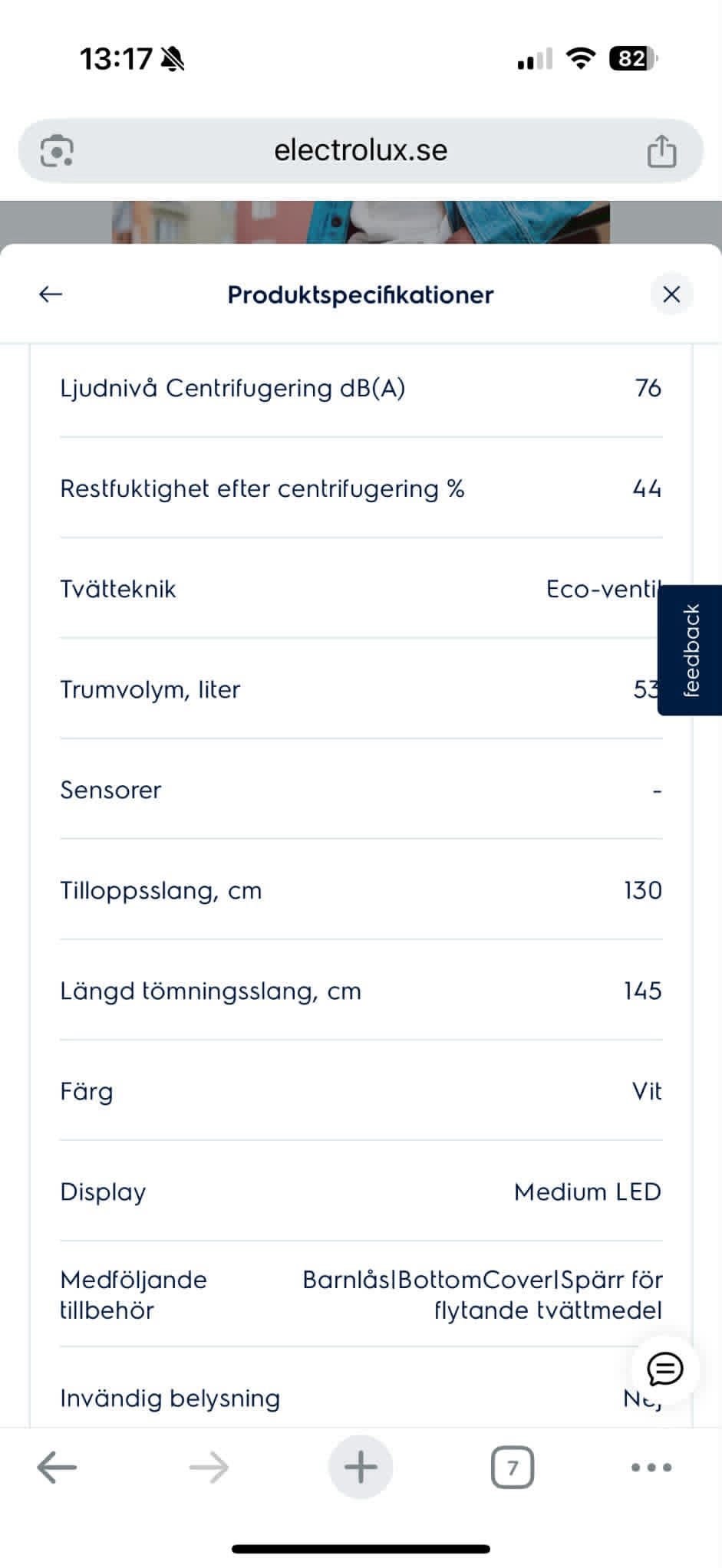This screenshot has width=722, height=1568.
Task: Tap the browser forward arrow
Action: (209, 1468)
